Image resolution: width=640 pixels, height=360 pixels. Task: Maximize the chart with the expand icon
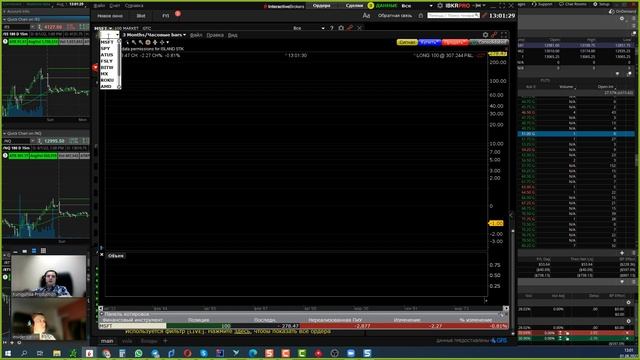point(504,35)
